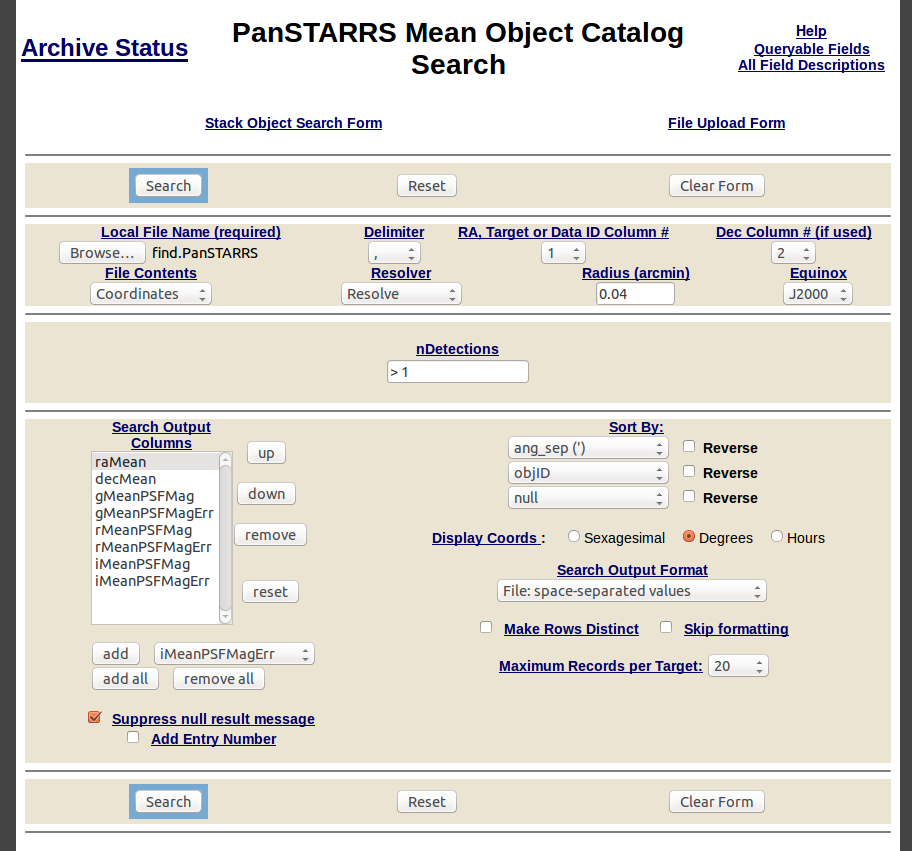The image size is (912, 851).
Task: Open the Help link
Action: 811,31
